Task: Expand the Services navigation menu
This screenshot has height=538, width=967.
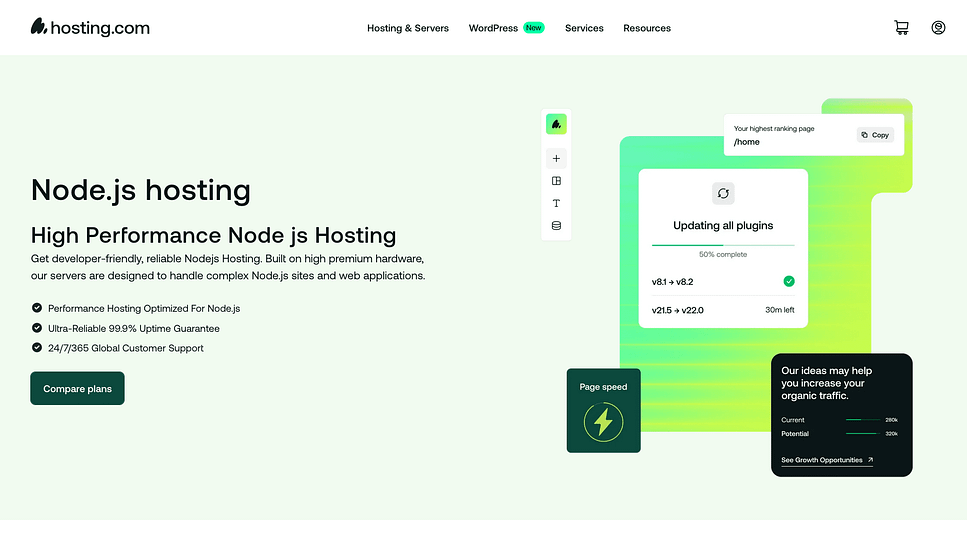Action: [x=584, y=28]
